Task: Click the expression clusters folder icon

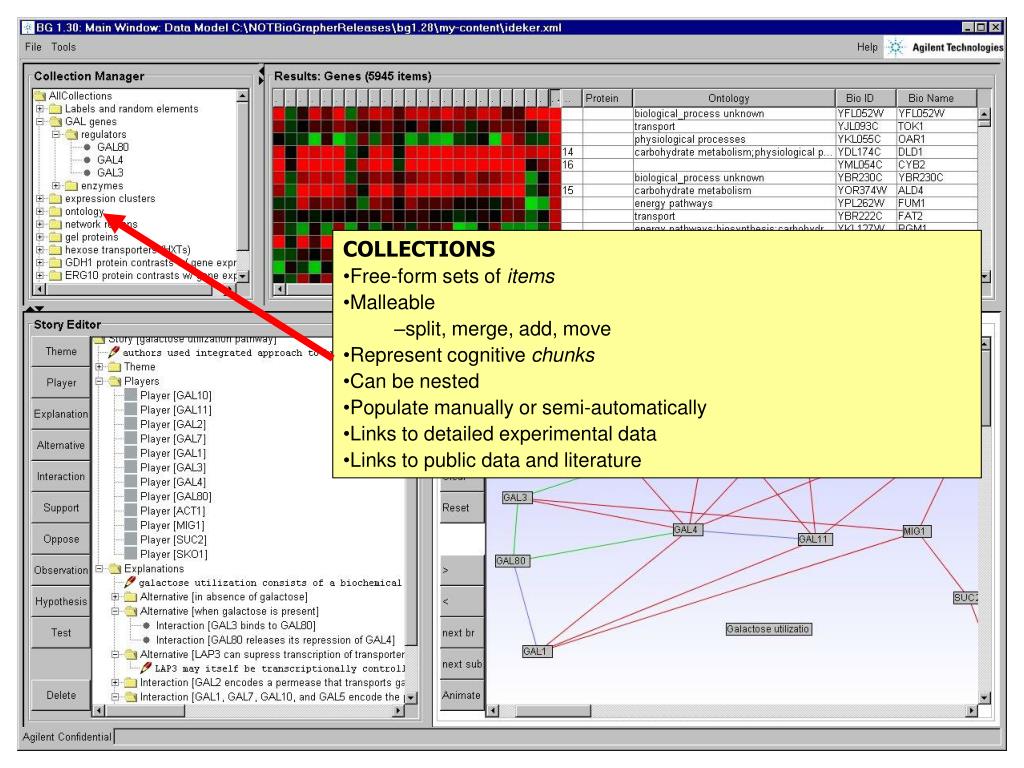Action: pos(56,199)
